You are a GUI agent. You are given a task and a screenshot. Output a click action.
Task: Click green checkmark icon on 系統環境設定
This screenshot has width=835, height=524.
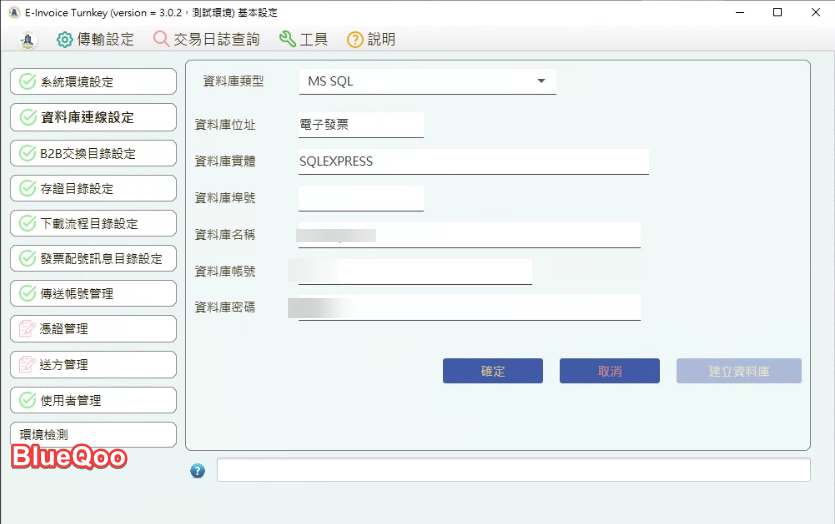tap(28, 81)
